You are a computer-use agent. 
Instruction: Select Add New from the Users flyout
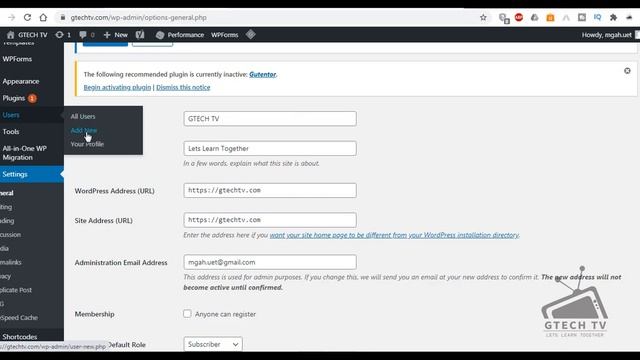84,130
